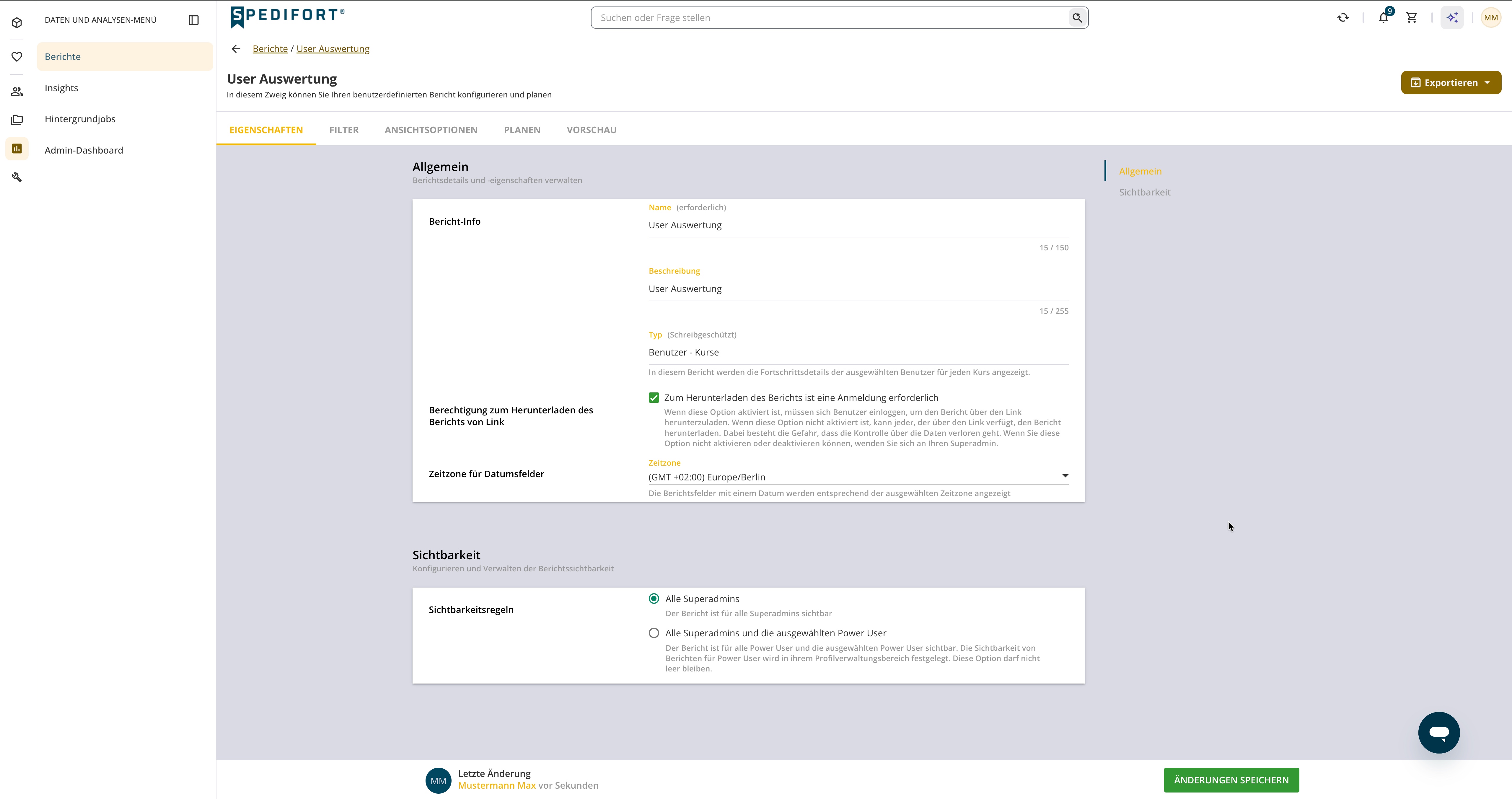Image resolution: width=1512 pixels, height=799 pixels.
Task: Click the Beschreibung text field
Action: 858,289
